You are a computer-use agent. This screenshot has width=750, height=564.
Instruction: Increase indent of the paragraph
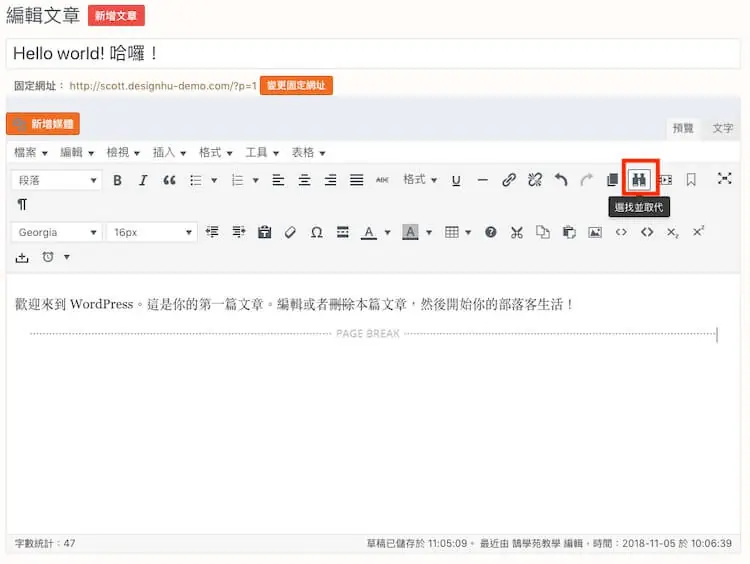(239, 232)
